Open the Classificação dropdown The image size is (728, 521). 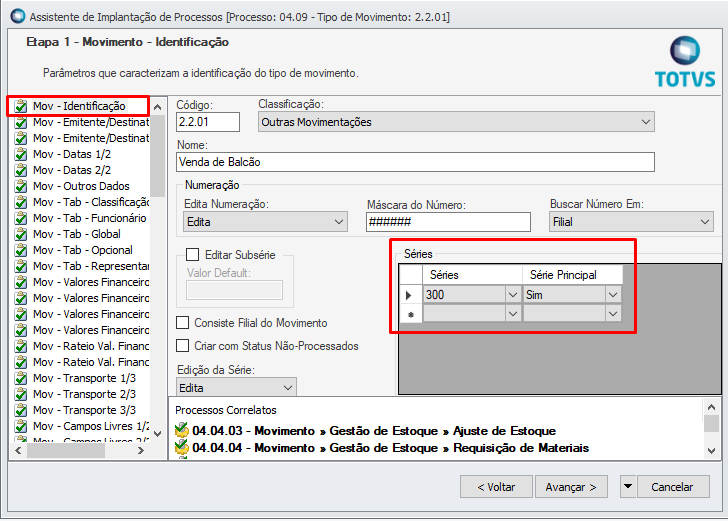pos(645,122)
